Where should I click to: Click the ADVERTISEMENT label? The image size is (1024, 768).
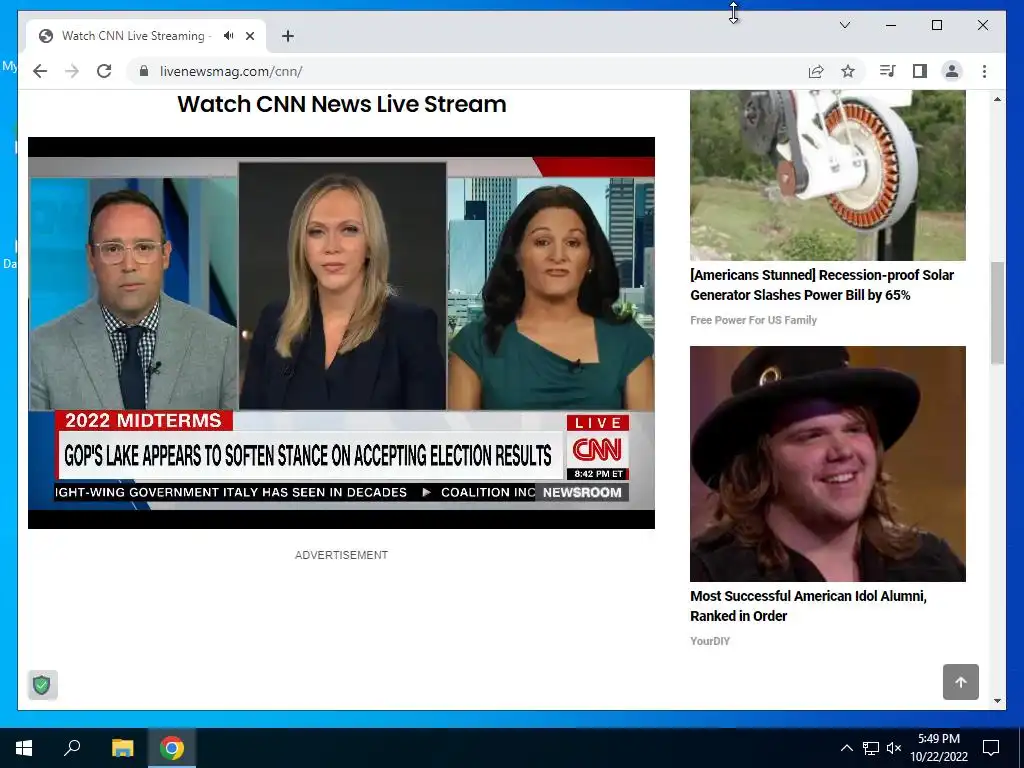click(341, 555)
